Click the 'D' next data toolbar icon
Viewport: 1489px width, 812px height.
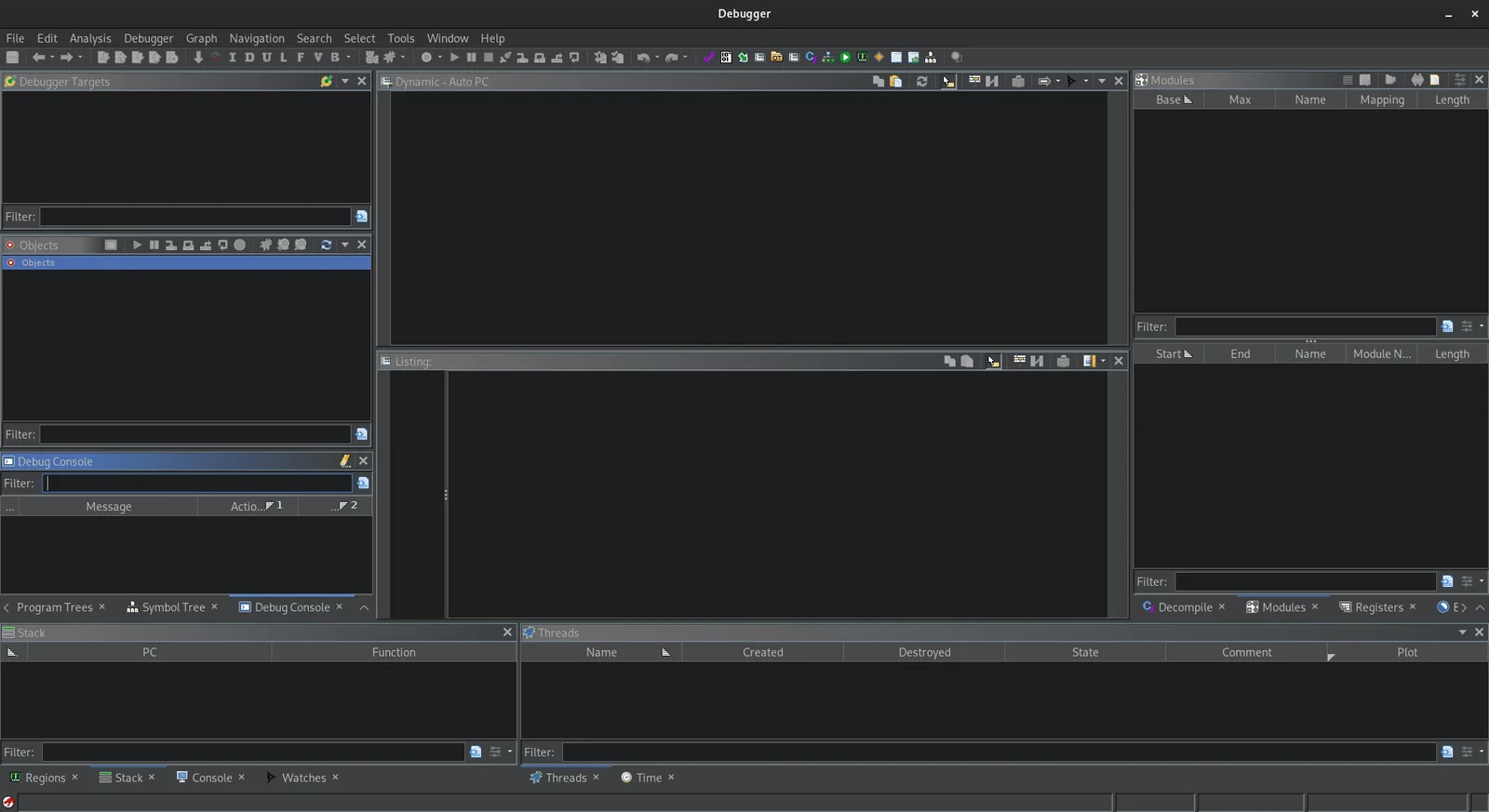249,57
